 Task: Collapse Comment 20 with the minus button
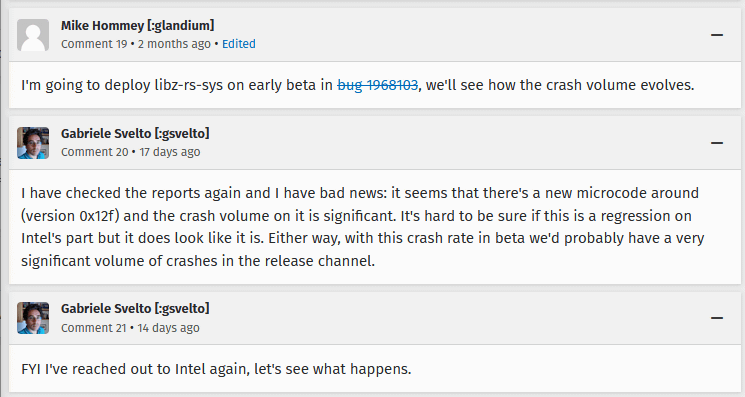point(716,142)
